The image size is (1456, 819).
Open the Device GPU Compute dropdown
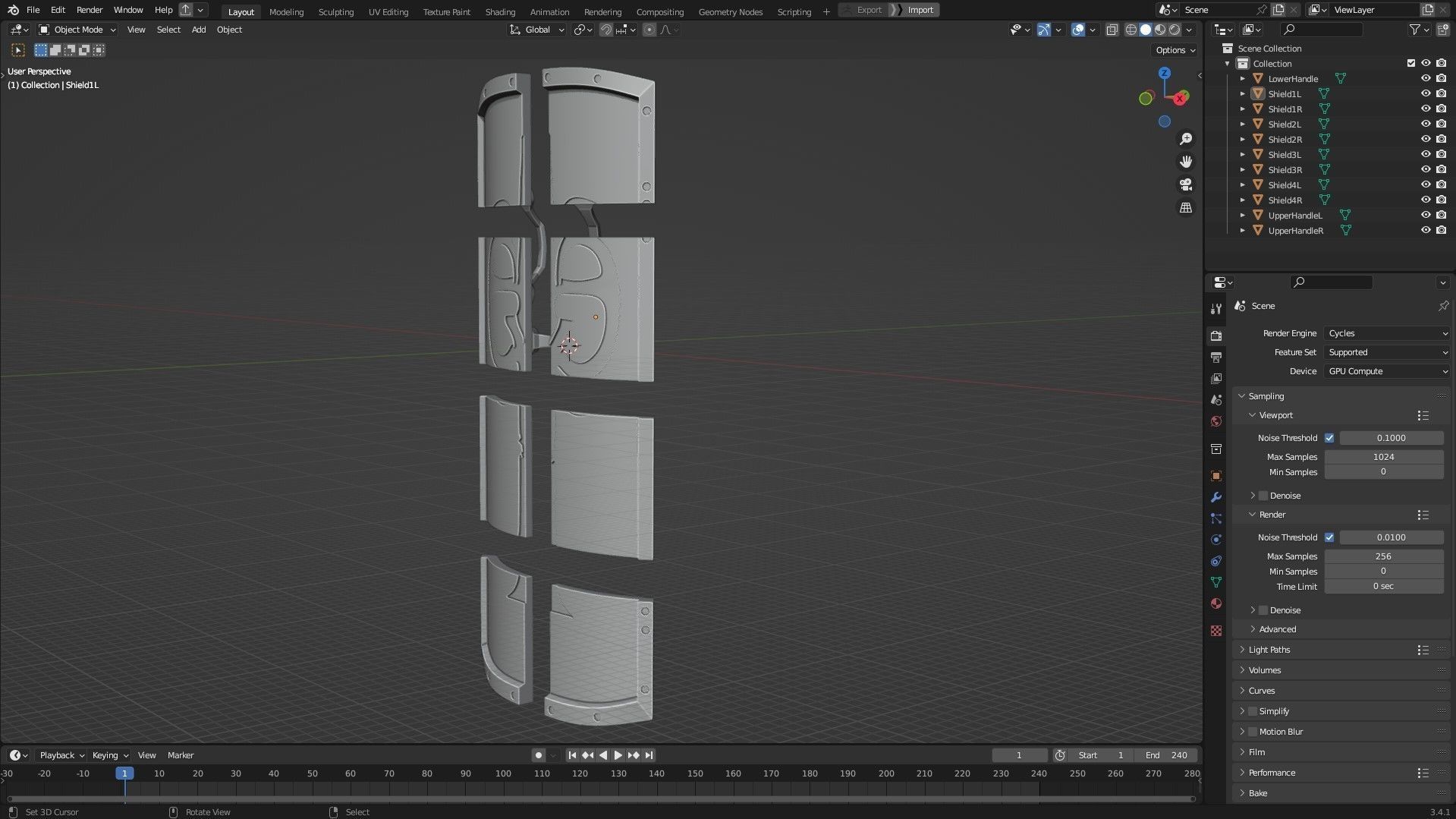pos(1387,371)
